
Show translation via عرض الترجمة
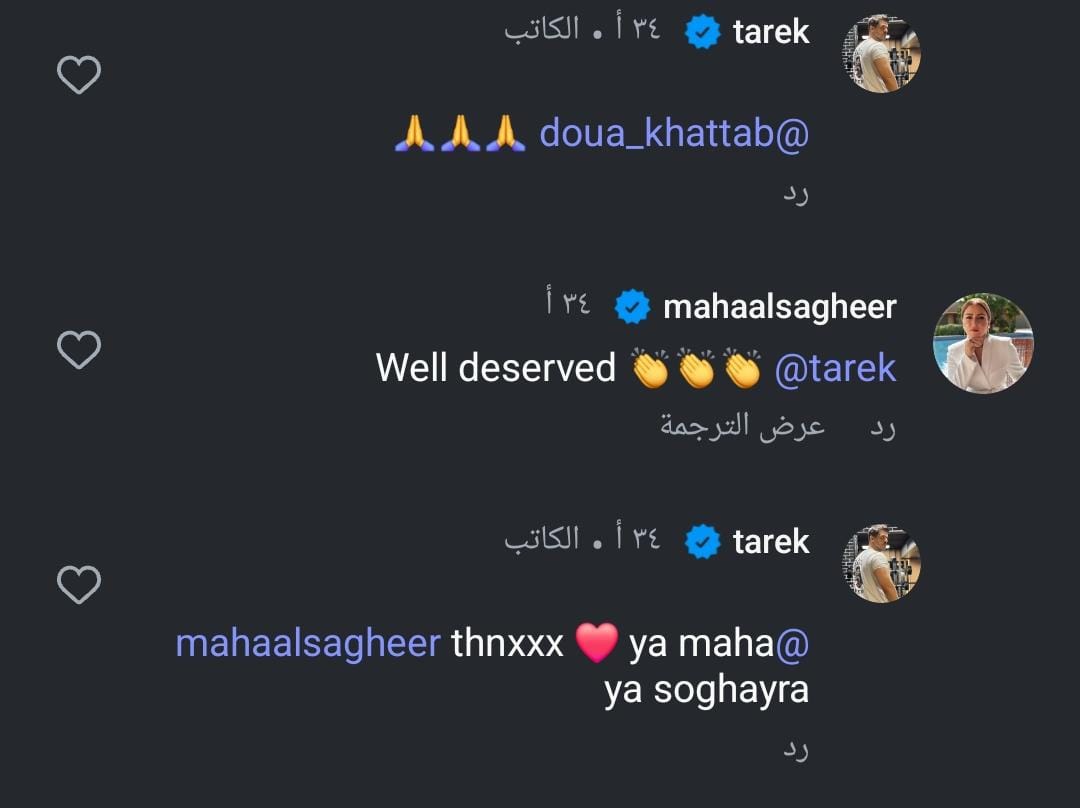tap(742, 426)
